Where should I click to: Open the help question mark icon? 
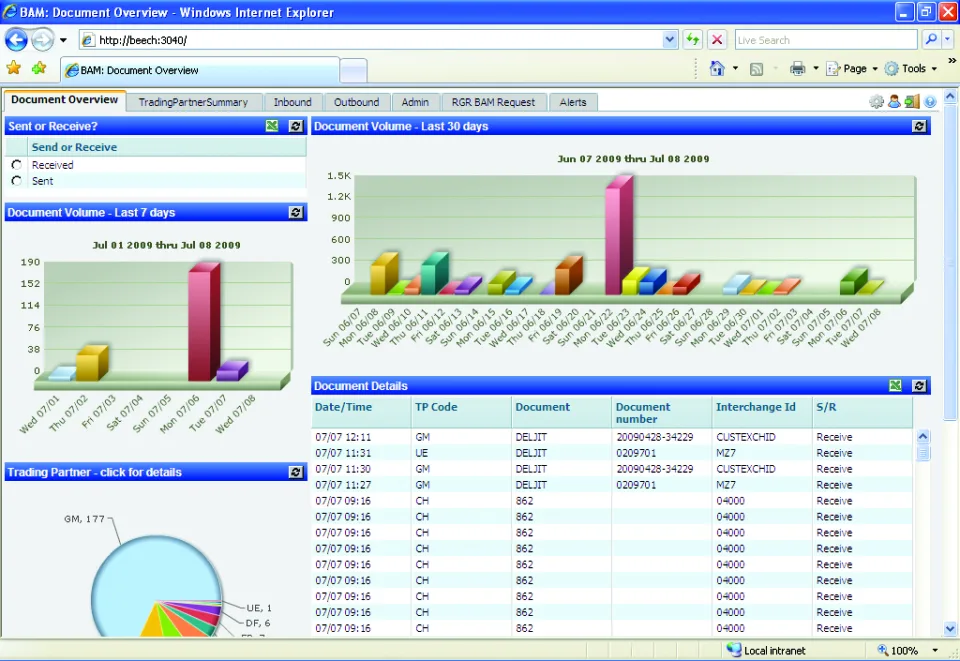pyautogui.click(x=930, y=102)
